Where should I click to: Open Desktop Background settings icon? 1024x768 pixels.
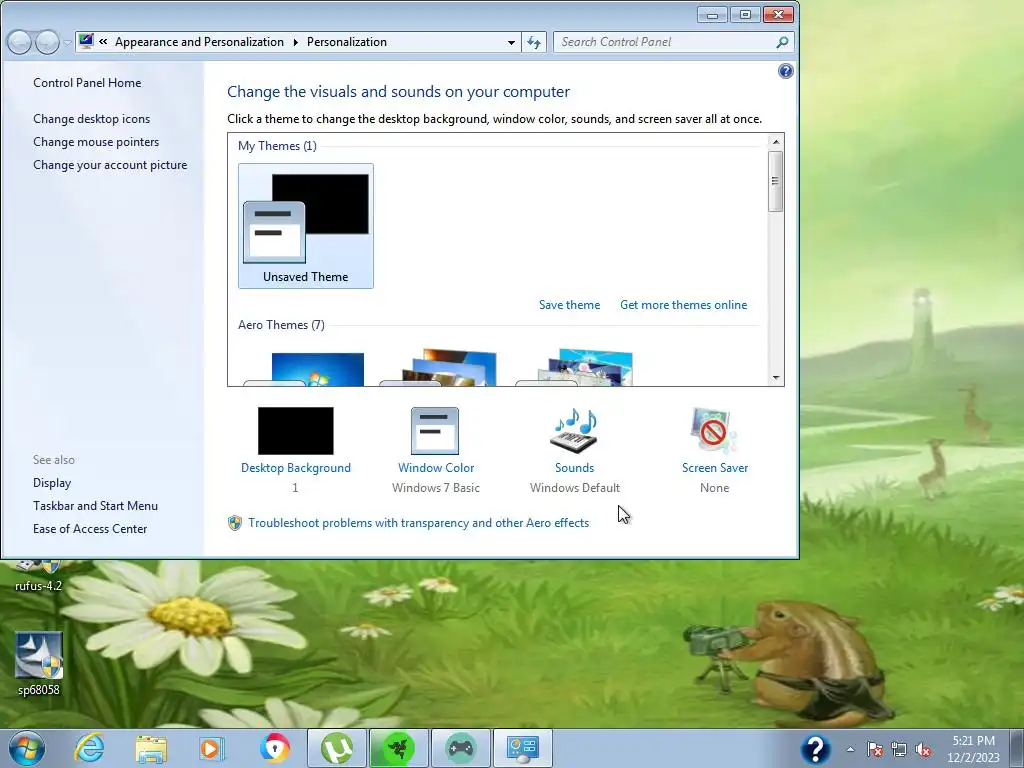[295, 431]
